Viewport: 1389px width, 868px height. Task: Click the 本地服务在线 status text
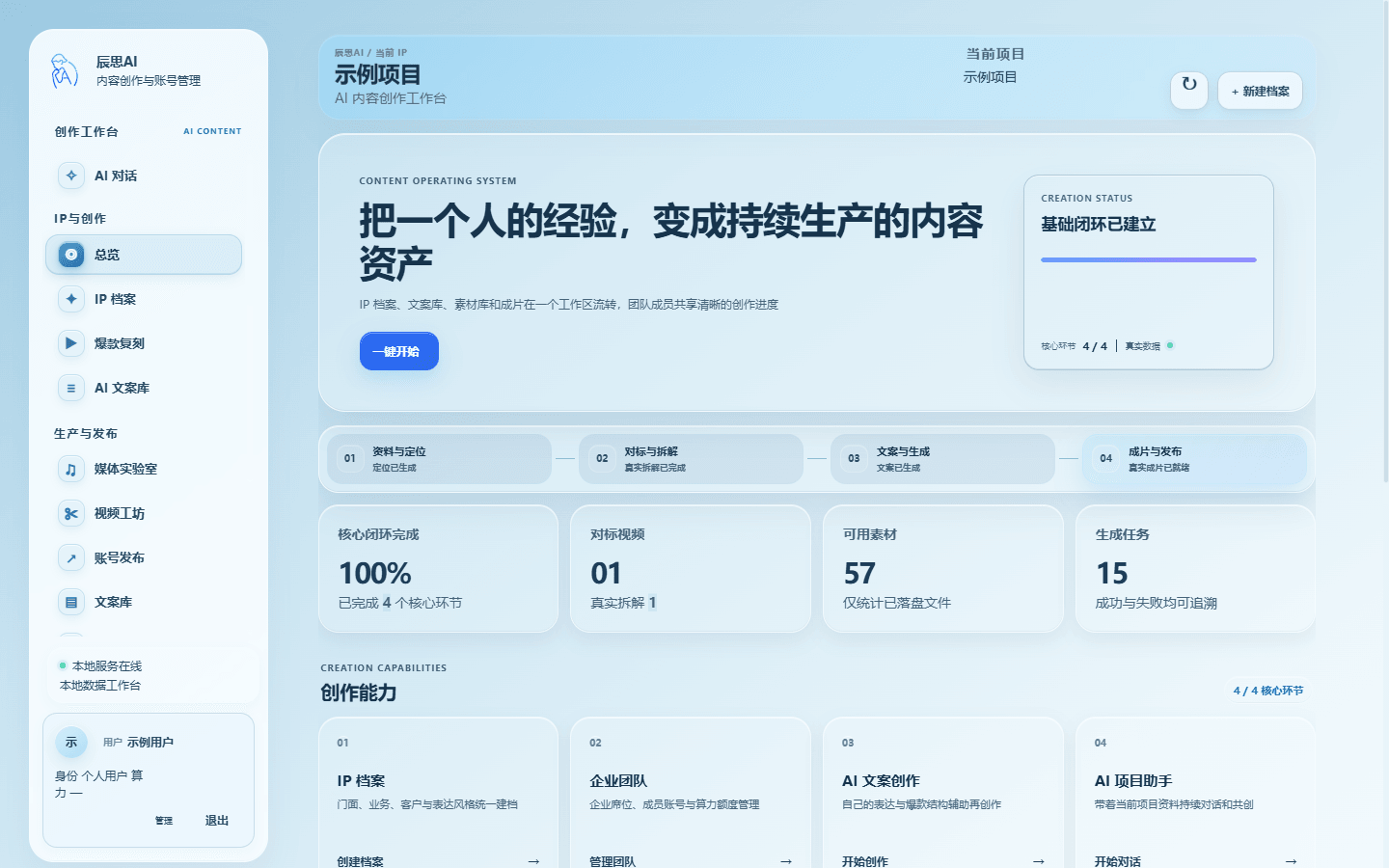(107, 666)
